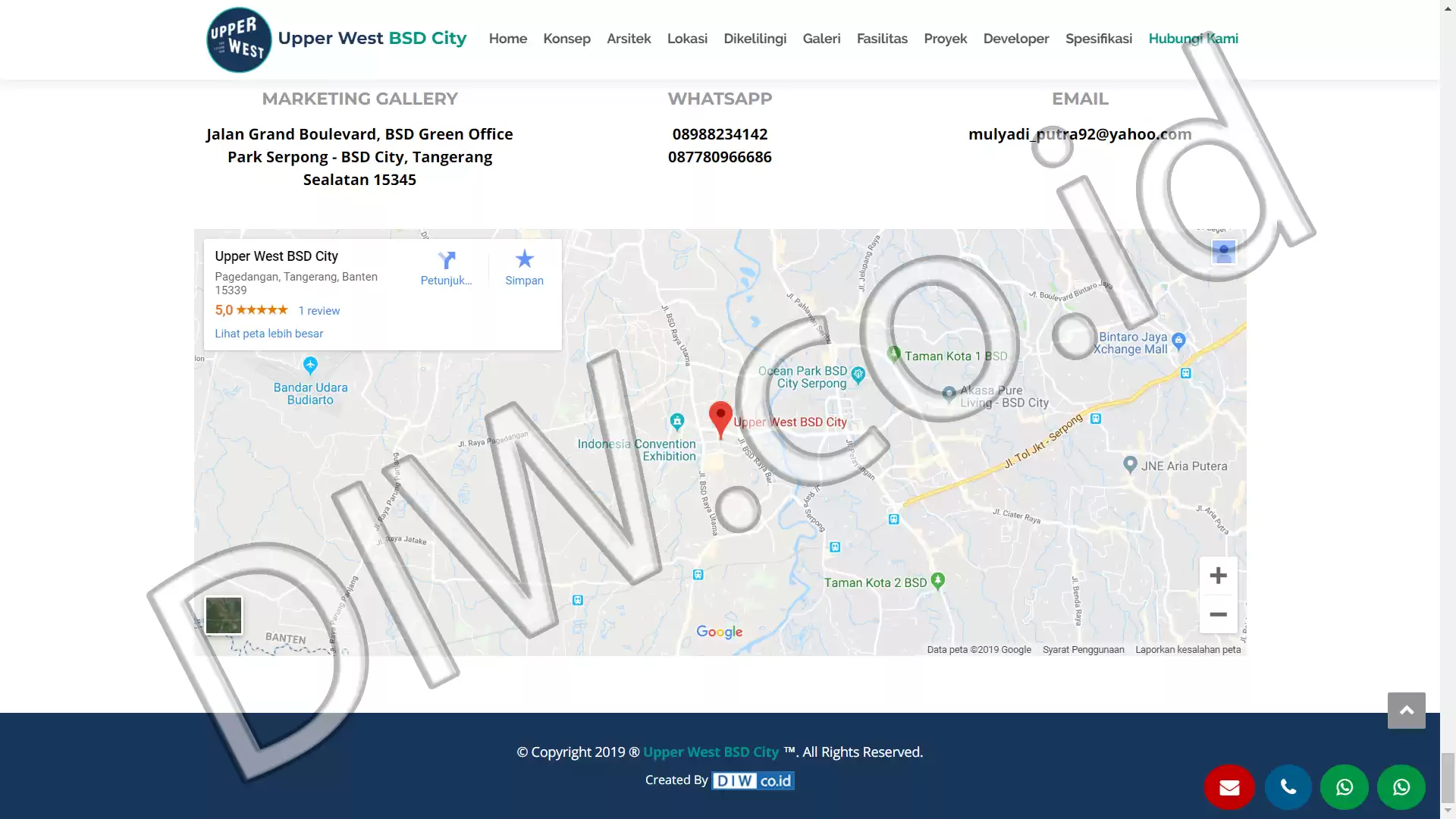The height and width of the screenshot is (819, 1456).
Task: Open the Lokasi menu item
Action: click(687, 39)
